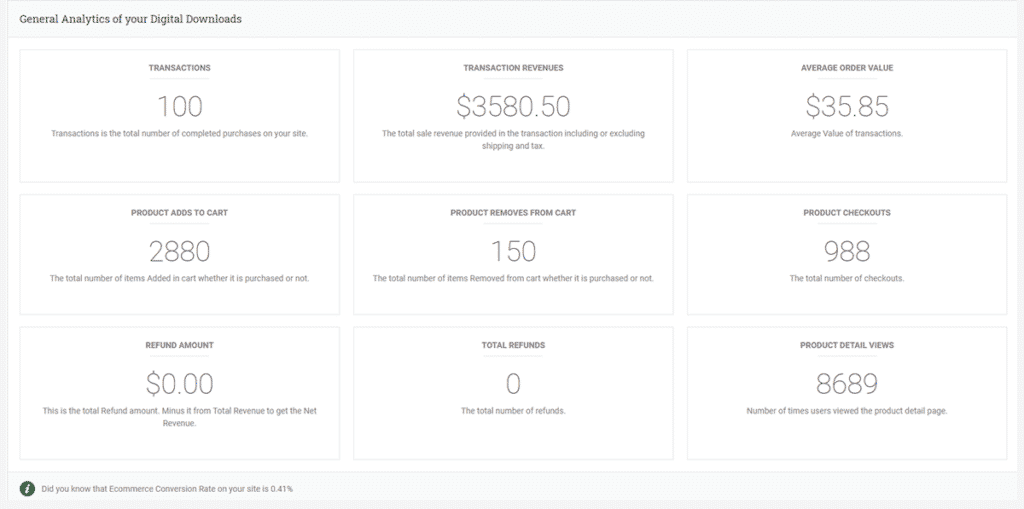Image resolution: width=1024 pixels, height=509 pixels.
Task: Click the Total Refunds count 0
Action: point(513,384)
